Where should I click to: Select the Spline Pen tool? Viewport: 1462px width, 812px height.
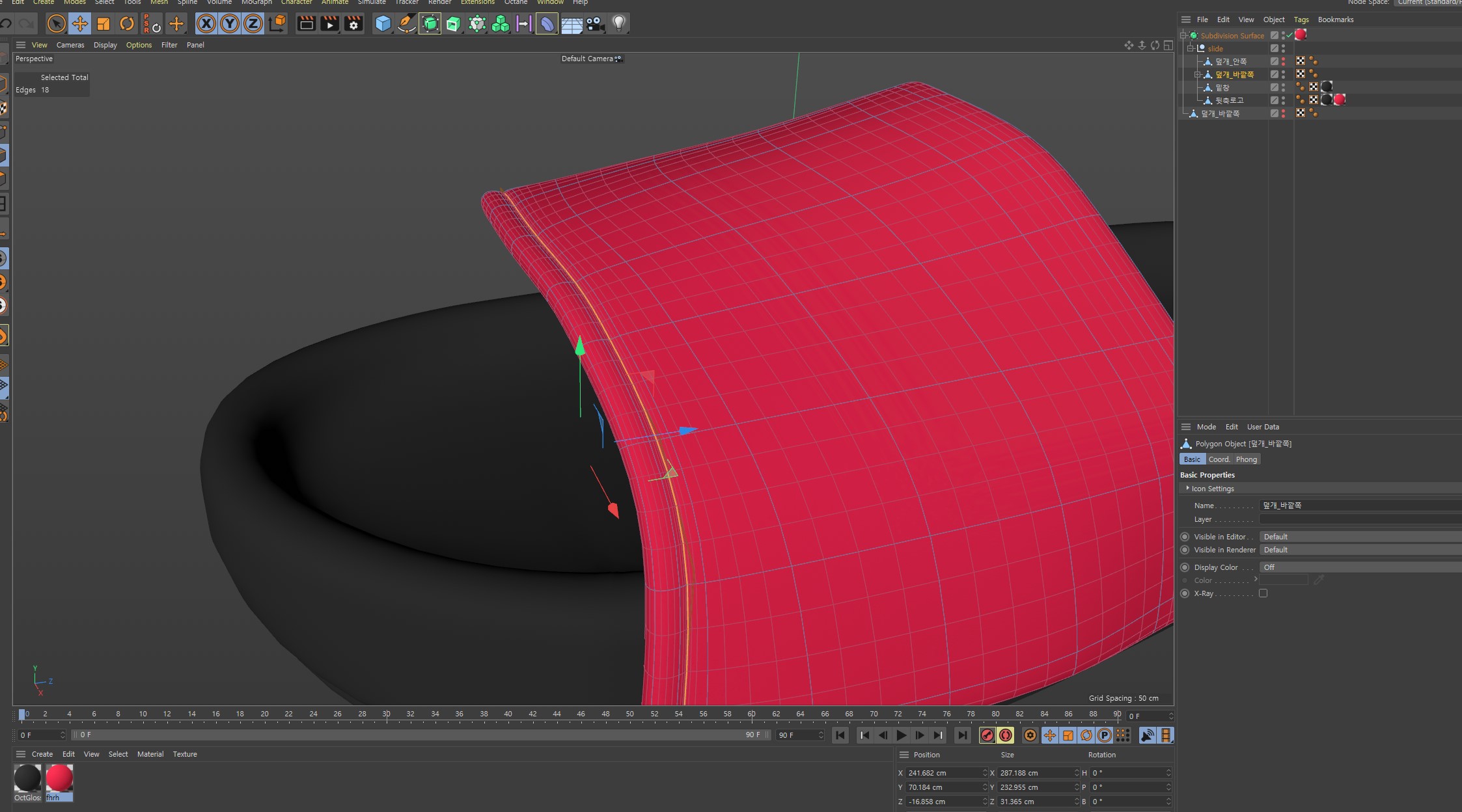click(406, 24)
